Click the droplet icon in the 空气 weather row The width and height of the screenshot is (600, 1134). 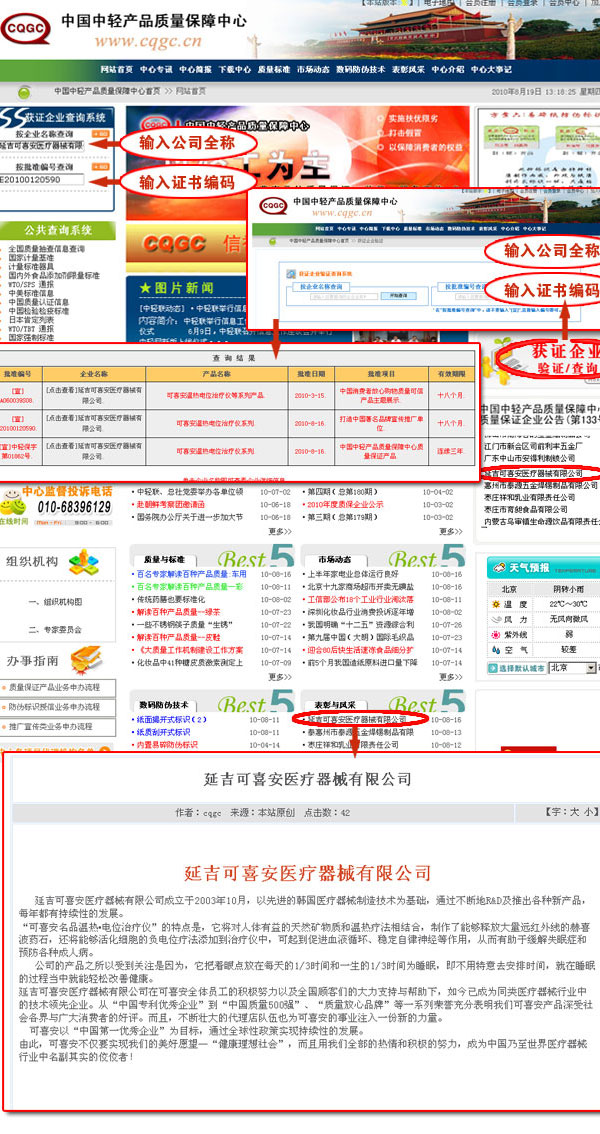point(496,650)
